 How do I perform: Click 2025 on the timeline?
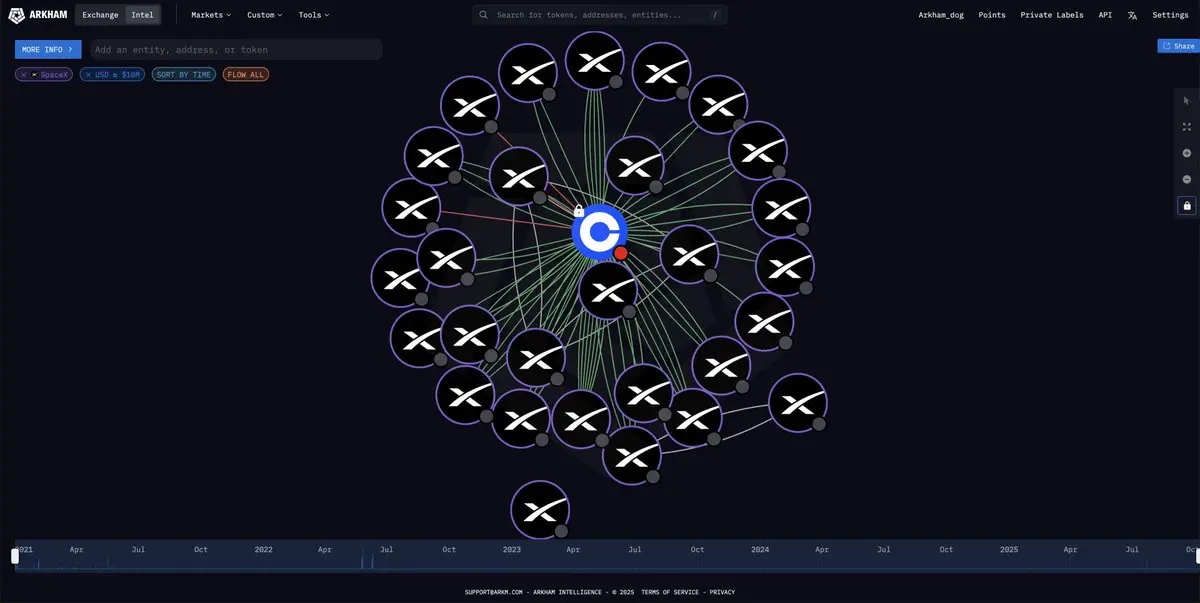1009,549
